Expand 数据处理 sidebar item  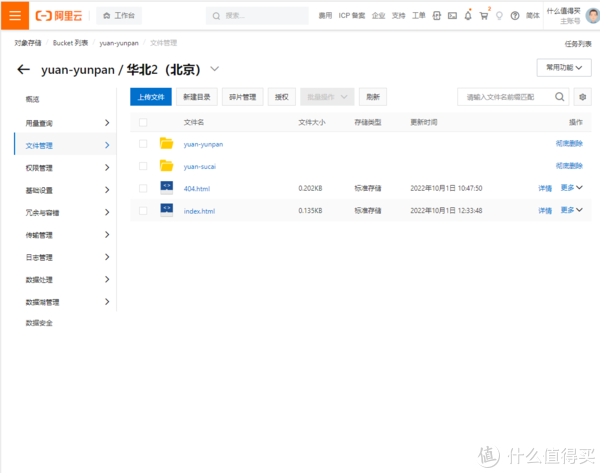pos(65,279)
